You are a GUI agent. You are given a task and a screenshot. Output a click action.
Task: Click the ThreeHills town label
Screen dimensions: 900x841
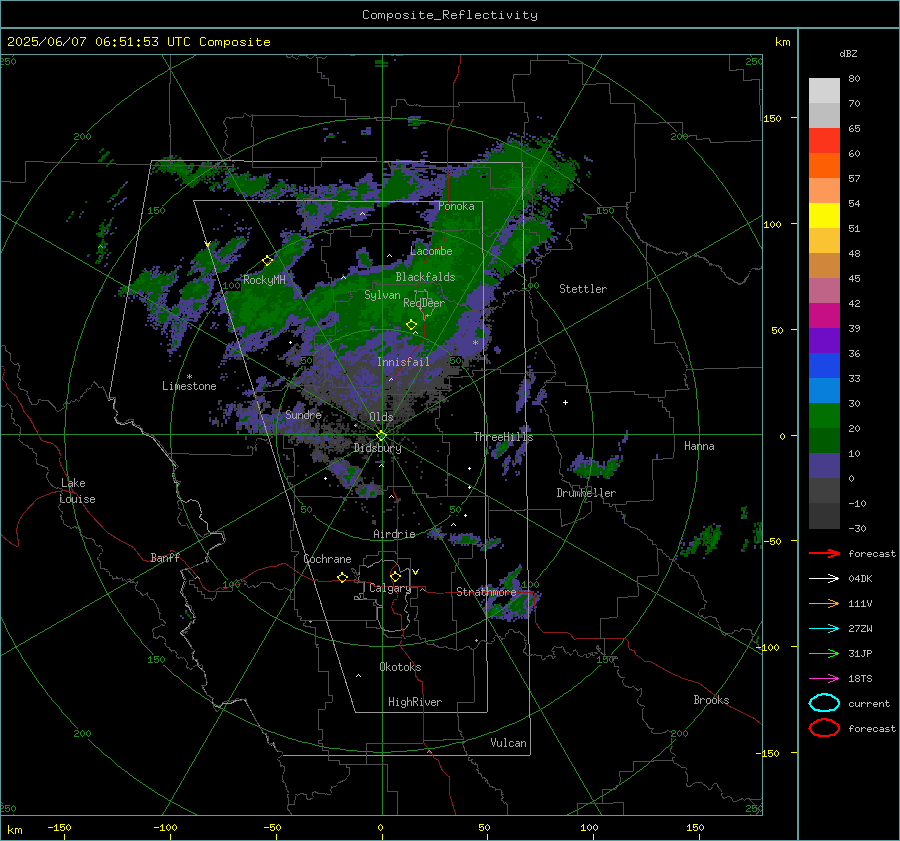click(503, 437)
